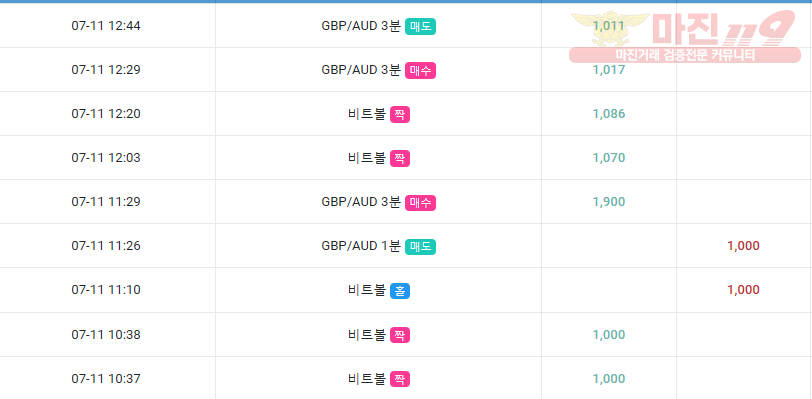Click the red 1,000 amount in the 11:26 row
Viewport: 812px width, 399px height.
click(x=743, y=246)
